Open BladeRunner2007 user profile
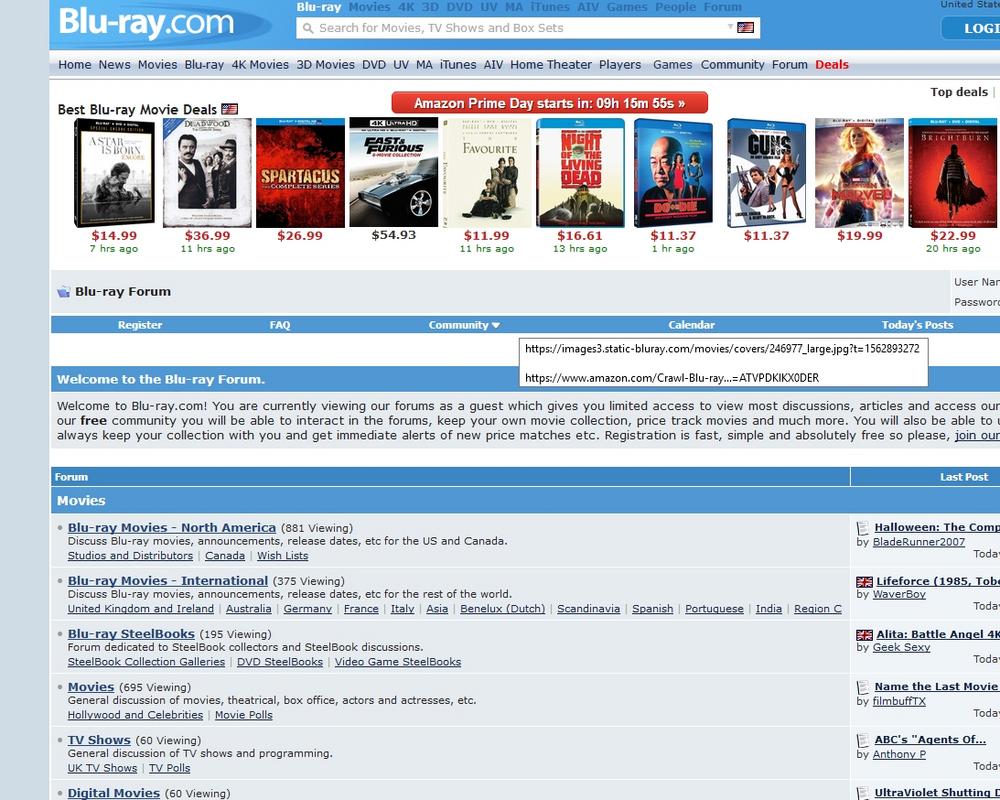 918,542
